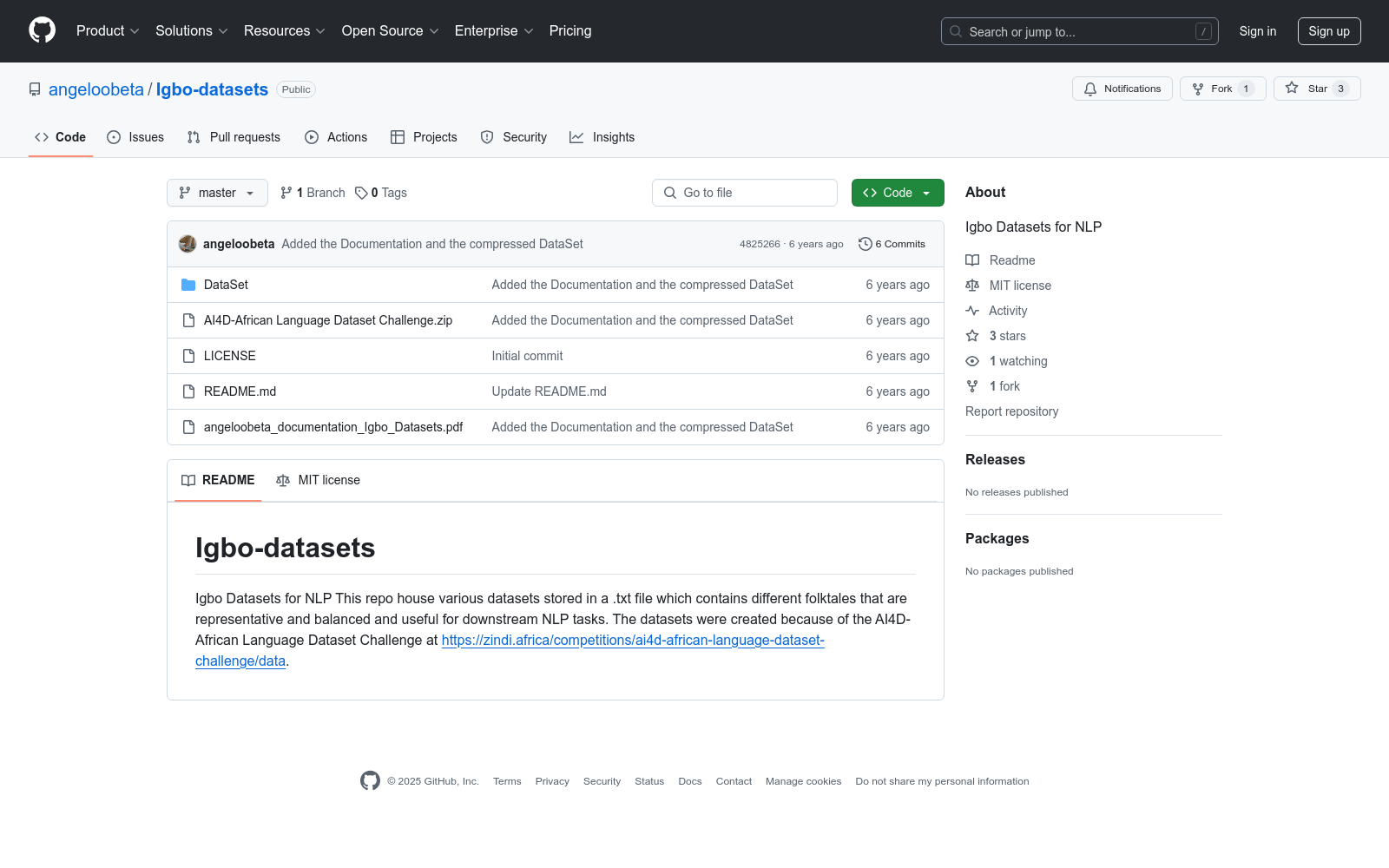
Task: Click the Sign in link
Action: 1258,31
